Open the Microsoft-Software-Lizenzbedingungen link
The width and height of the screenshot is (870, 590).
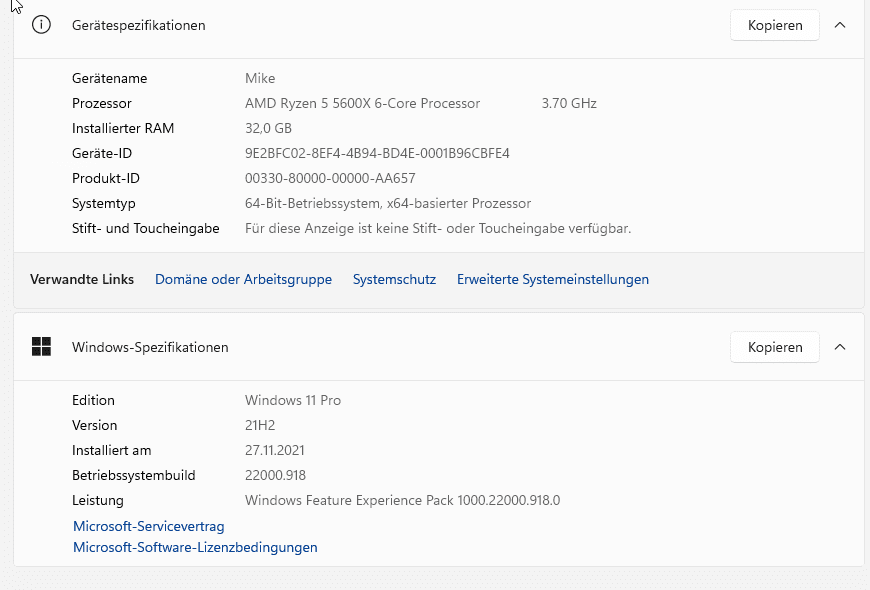pyautogui.click(x=195, y=547)
